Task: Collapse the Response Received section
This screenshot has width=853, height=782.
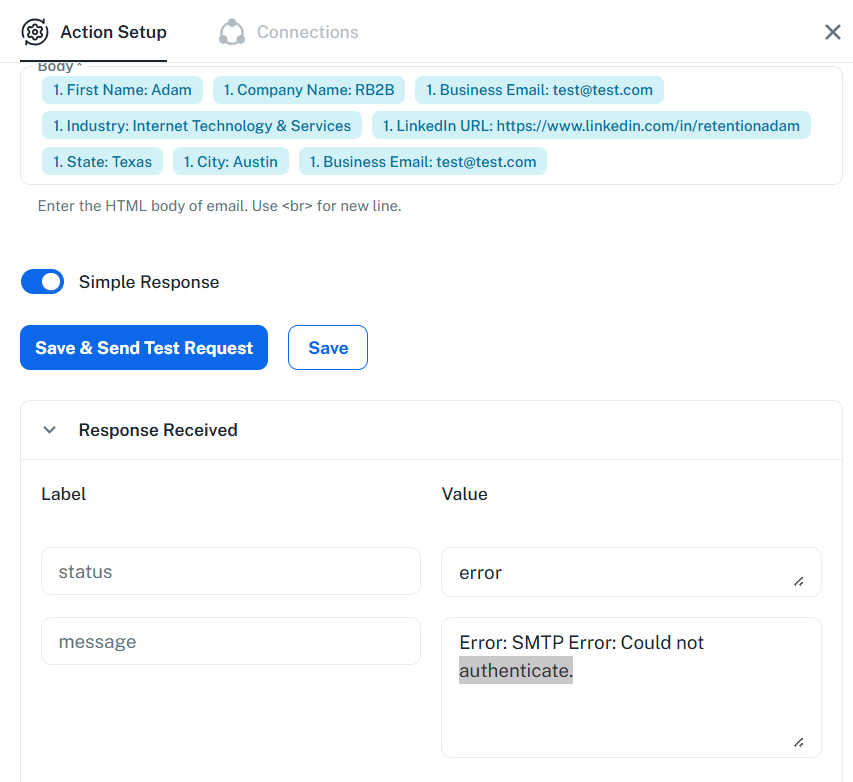Action: (49, 430)
